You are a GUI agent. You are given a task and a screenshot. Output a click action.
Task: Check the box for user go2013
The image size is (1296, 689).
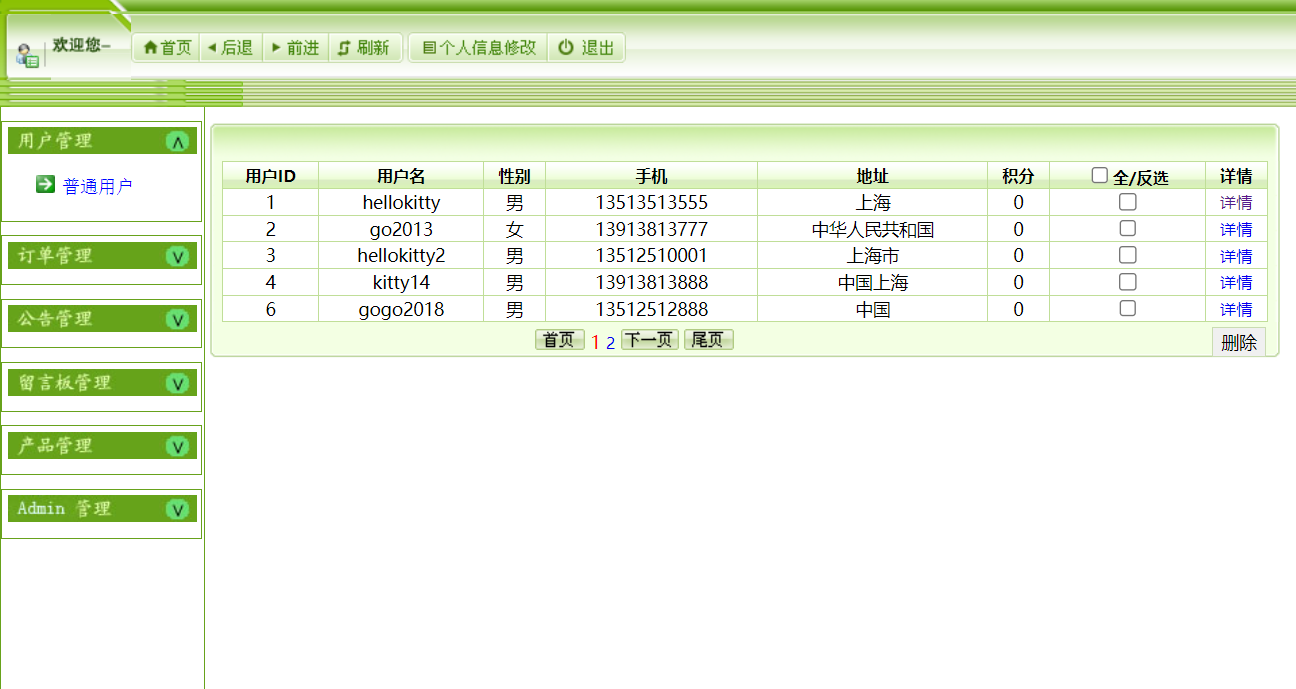click(x=1127, y=228)
